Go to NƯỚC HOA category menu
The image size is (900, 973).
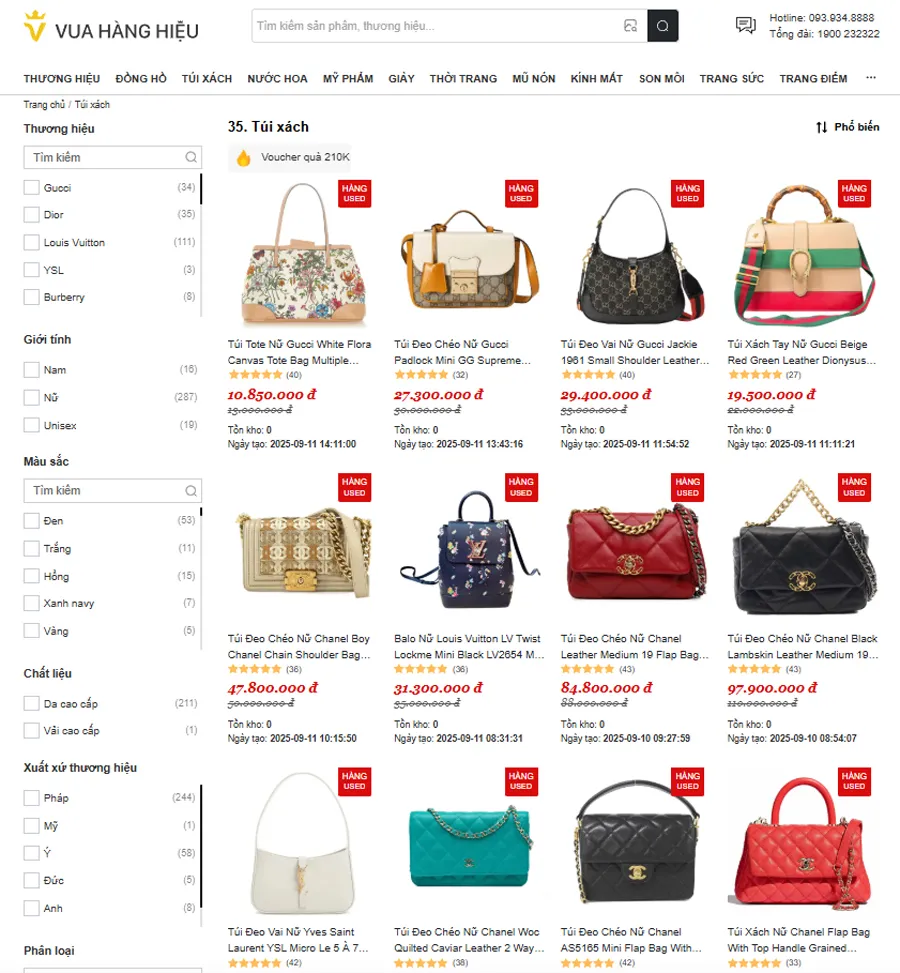coord(277,79)
